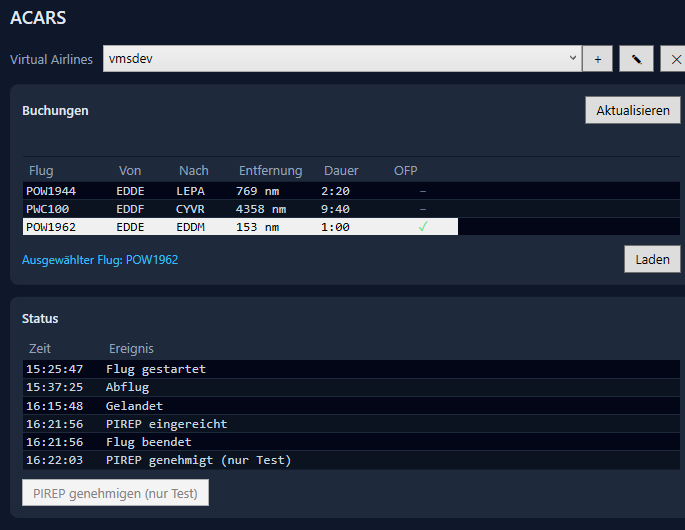Click the OFP column header
This screenshot has height=530, width=685.
[x=405, y=170]
